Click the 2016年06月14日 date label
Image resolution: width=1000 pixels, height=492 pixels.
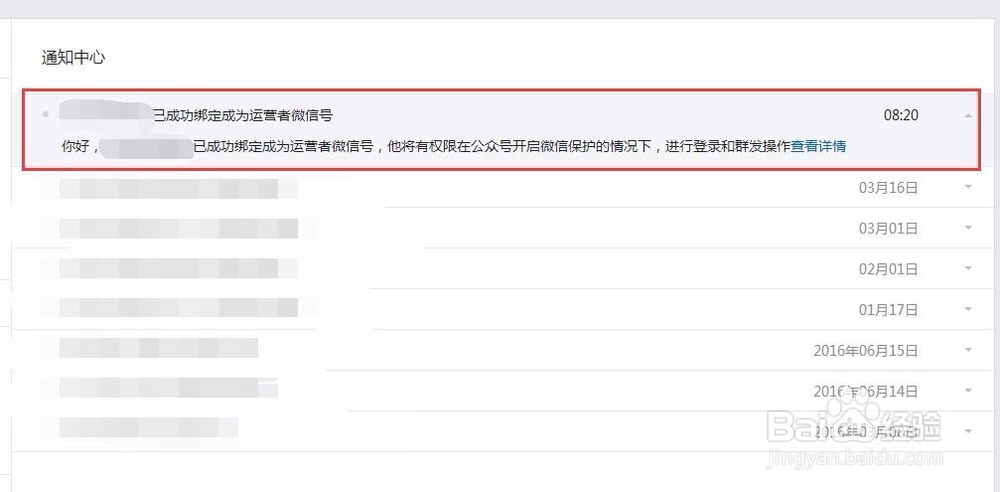click(865, 391)
